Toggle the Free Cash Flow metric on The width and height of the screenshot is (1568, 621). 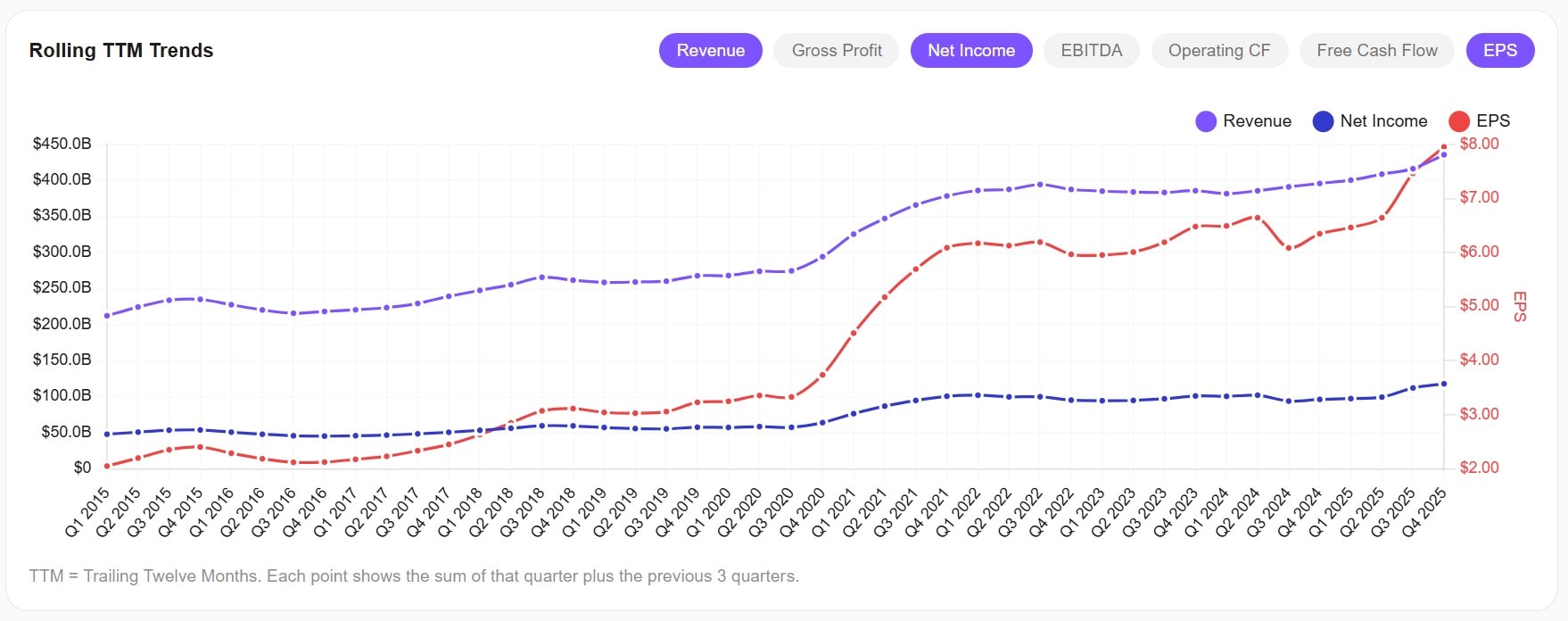point(1376,50)
